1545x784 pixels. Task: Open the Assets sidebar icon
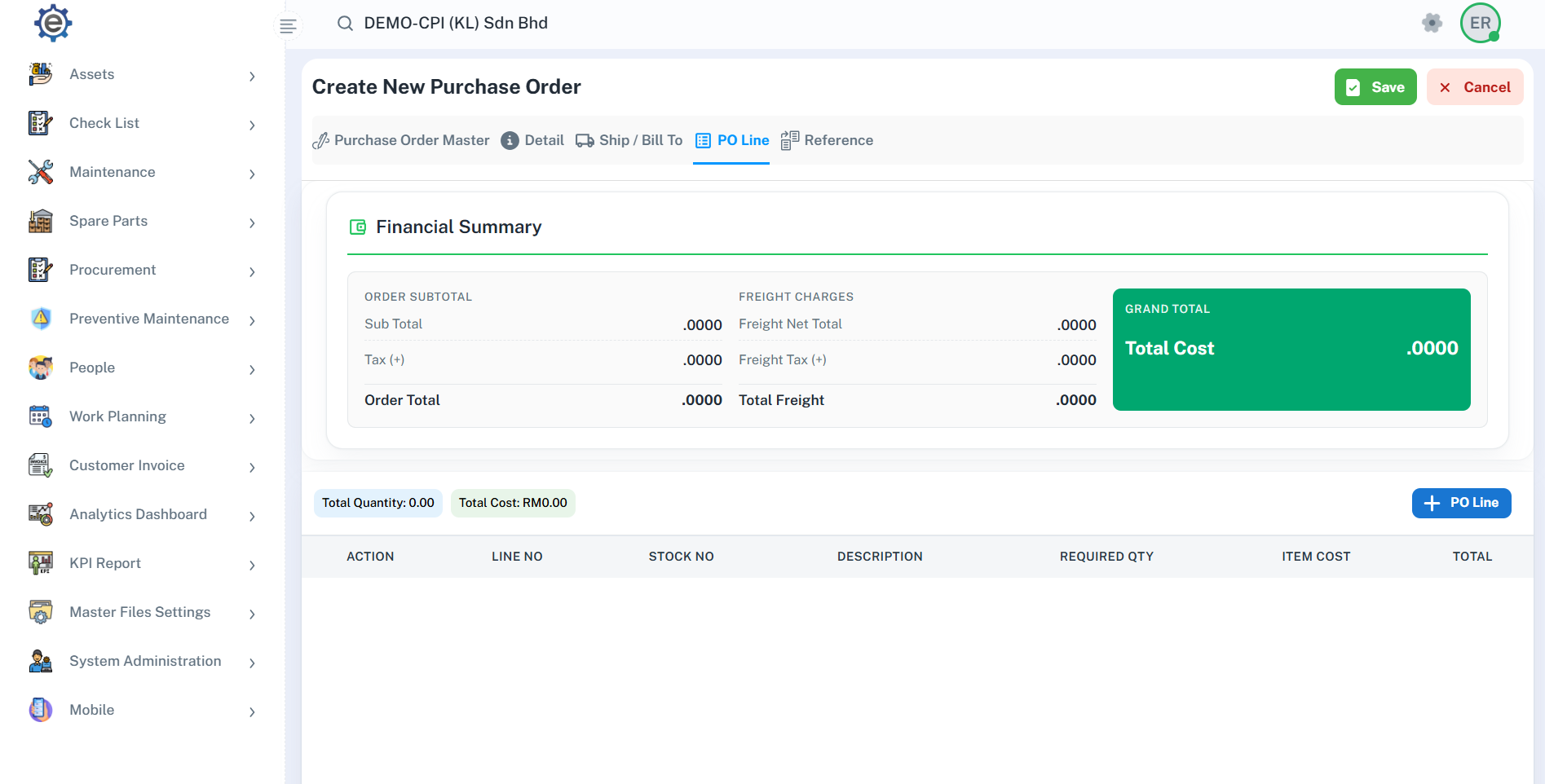click(x=41, y=74)
